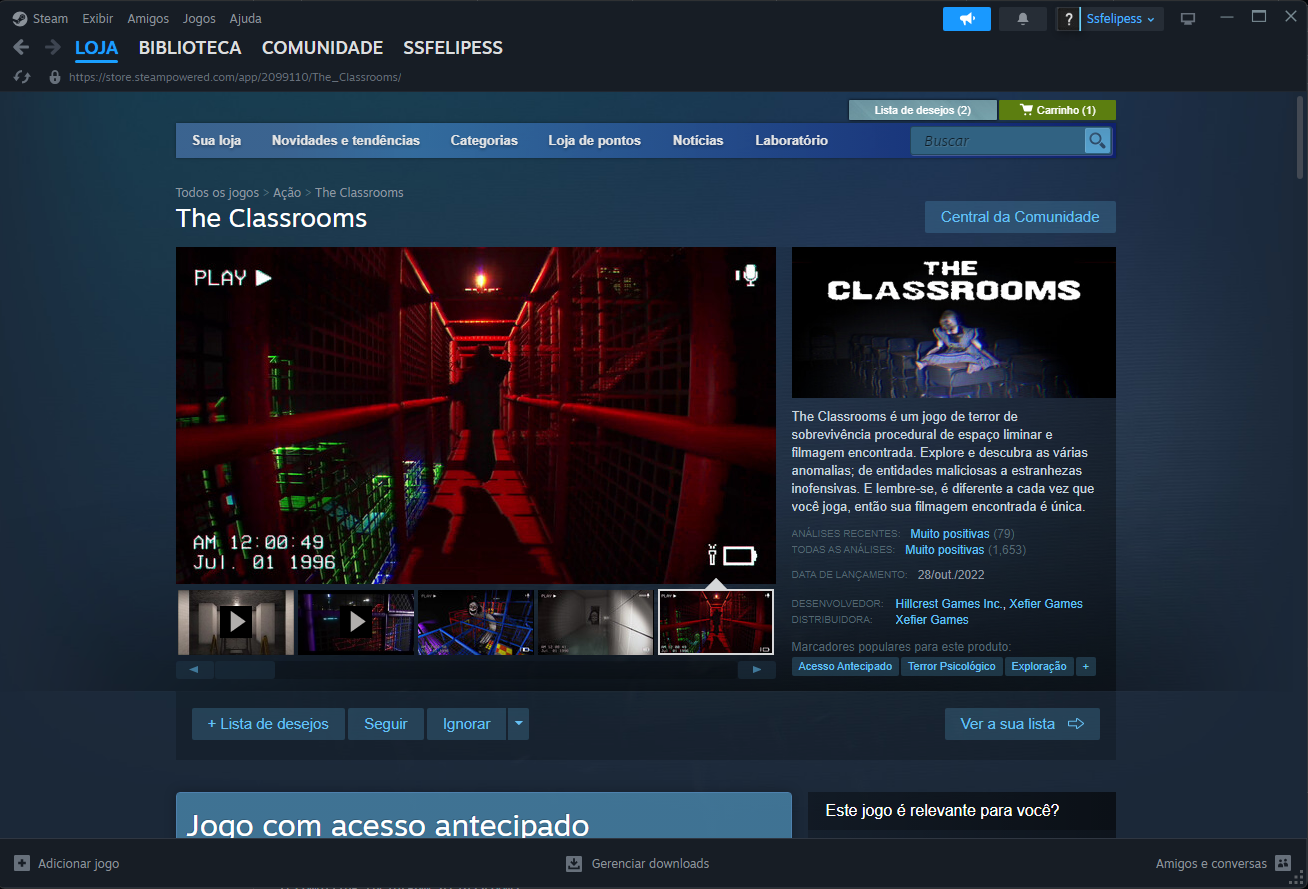
Task: Open the Exibir menu
Action: pyautogui.click(x=98, y=19)
